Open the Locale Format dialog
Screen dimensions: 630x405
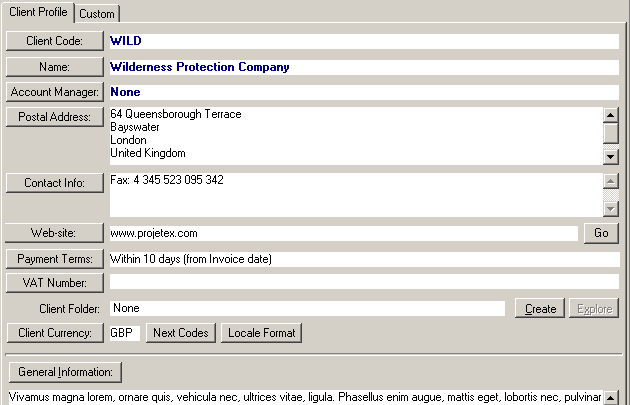point(261,332)
